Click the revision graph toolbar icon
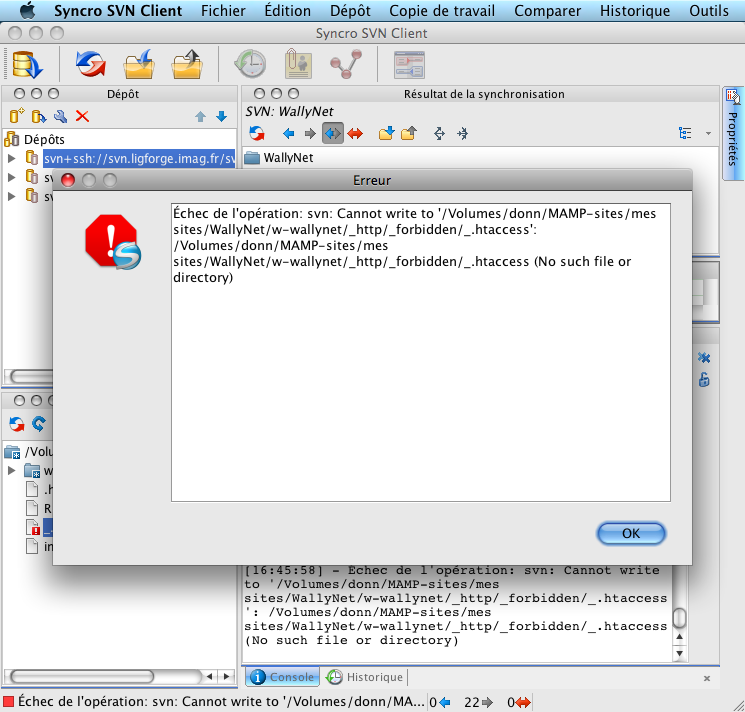 pos(346,64)
